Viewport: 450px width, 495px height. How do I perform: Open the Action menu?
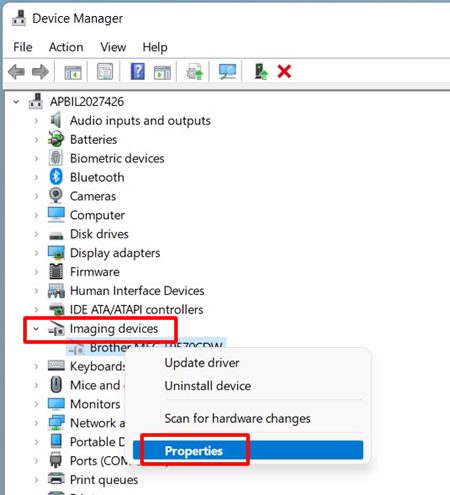66,47
